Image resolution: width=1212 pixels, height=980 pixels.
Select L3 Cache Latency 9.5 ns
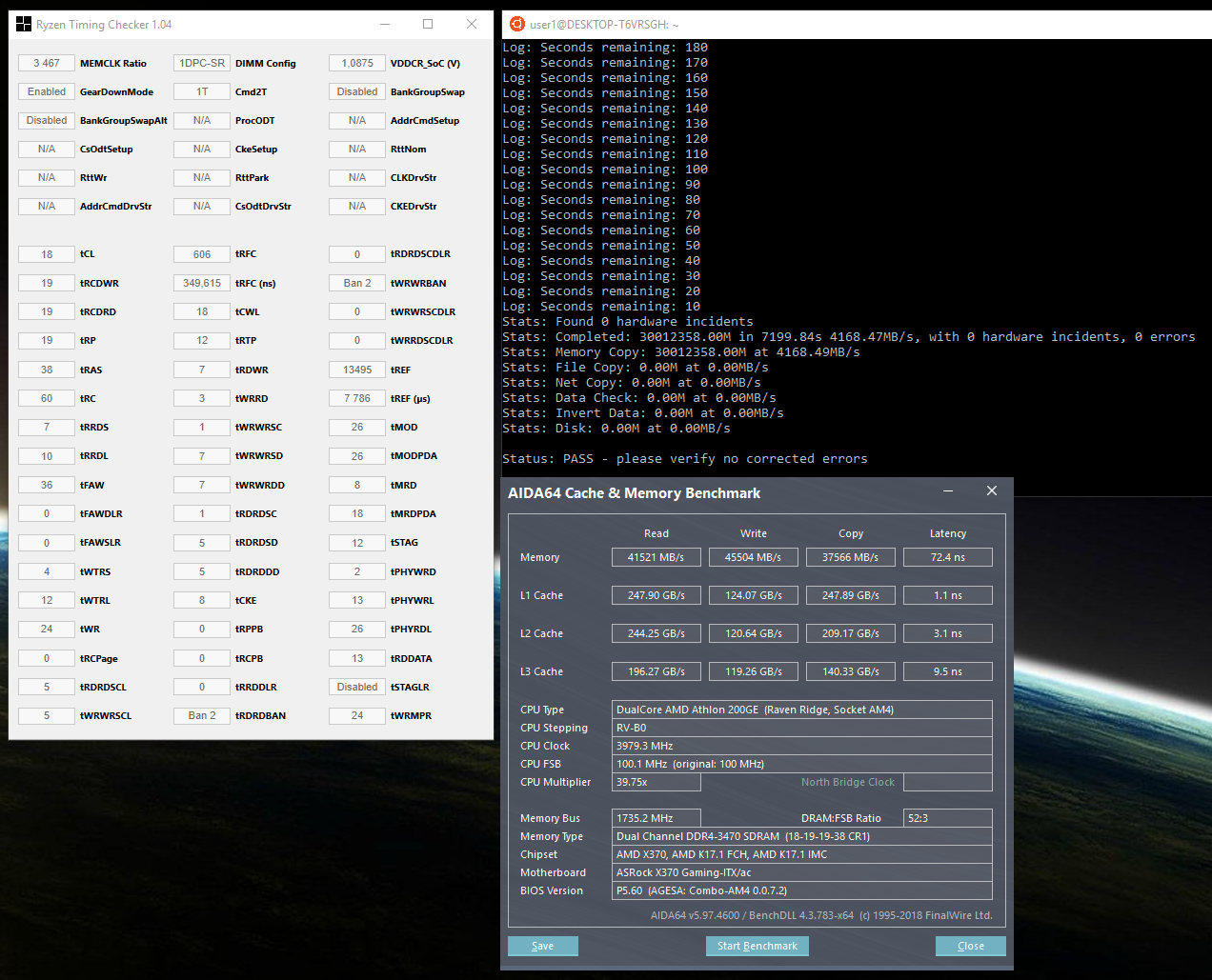[948, 671]
